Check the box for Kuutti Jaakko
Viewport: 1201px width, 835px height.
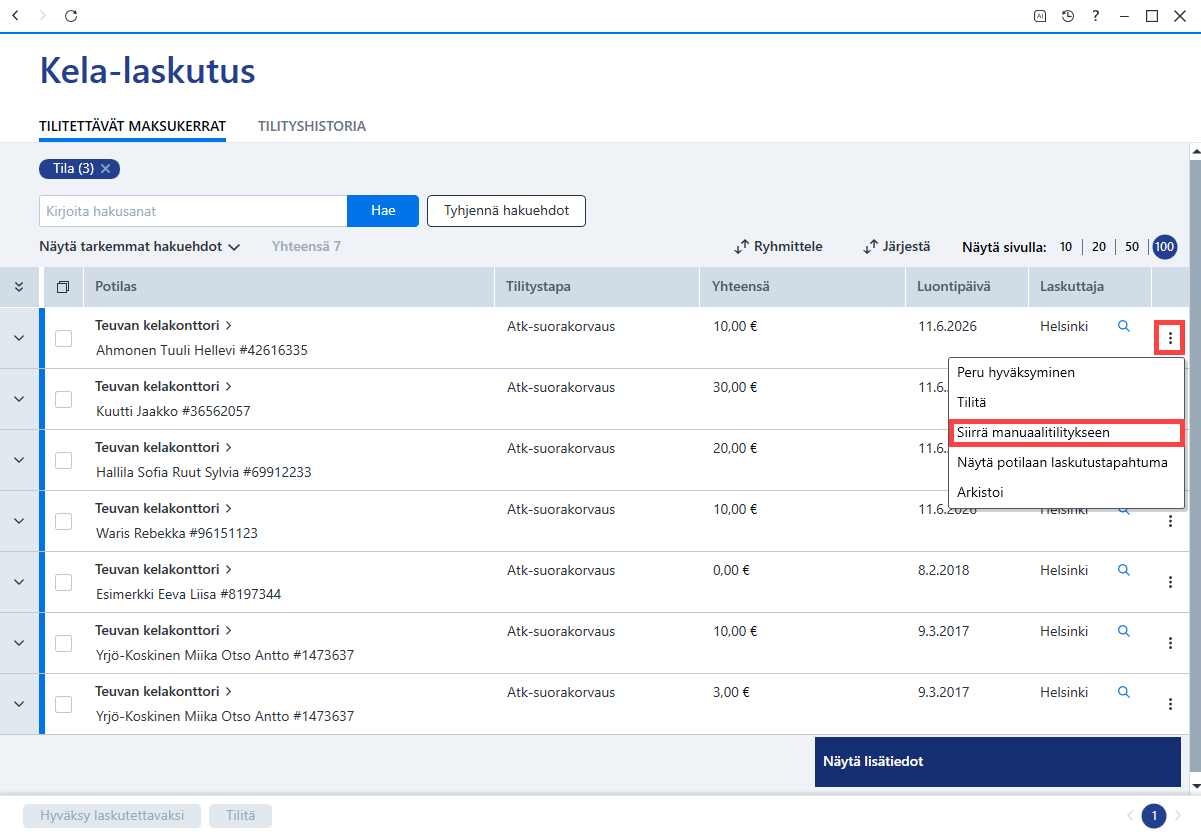click(x=63, y=399)
